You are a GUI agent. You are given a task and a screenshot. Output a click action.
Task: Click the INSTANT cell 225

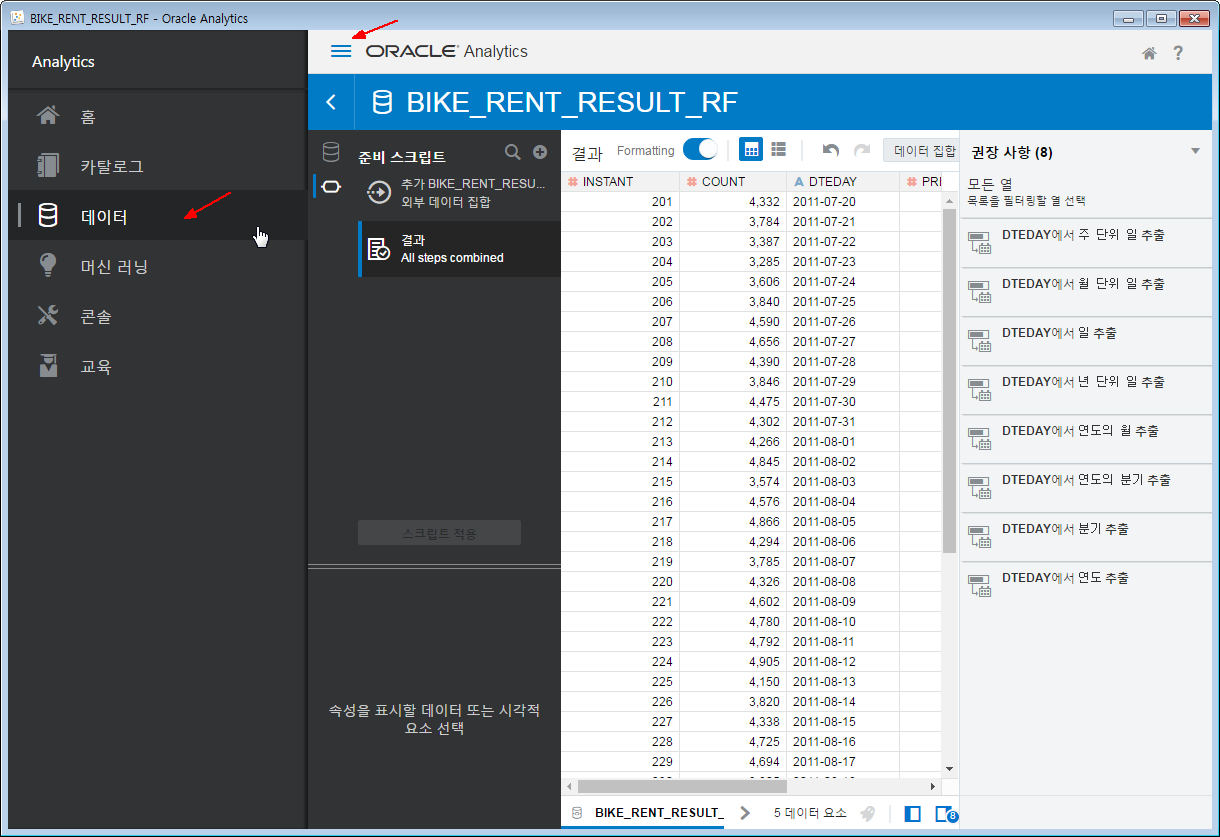tap(620, 682)
